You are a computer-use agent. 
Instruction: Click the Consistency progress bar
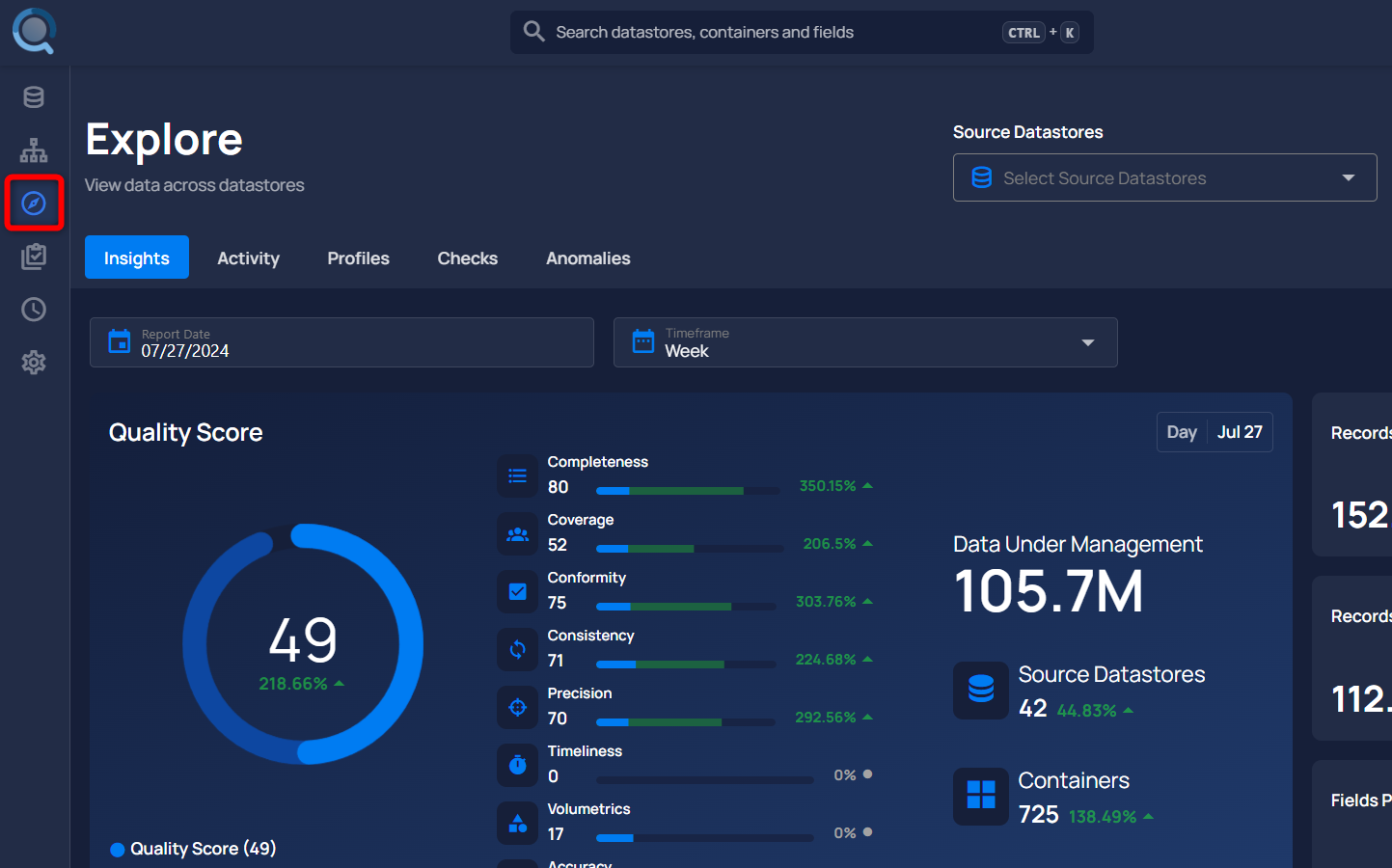pyautogui.click(x=686, y=665)
